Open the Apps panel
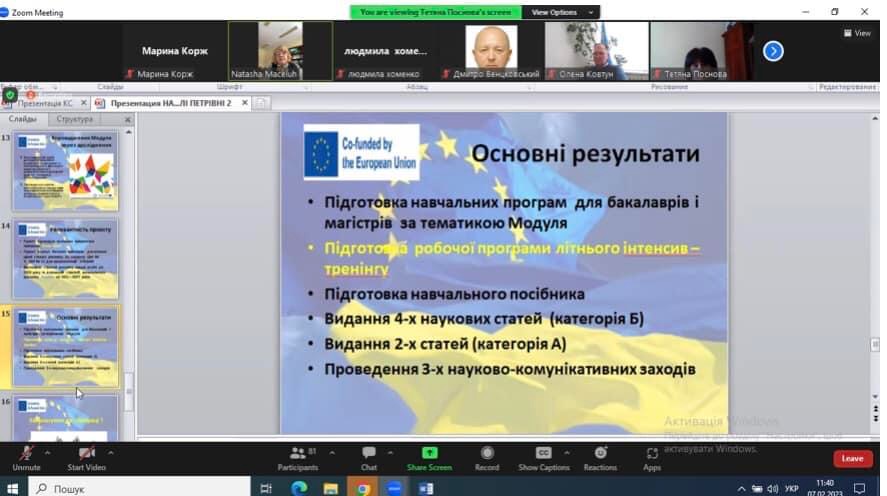Screen dimensions: 887x496 pyautogui.click(x=652, y=458)
